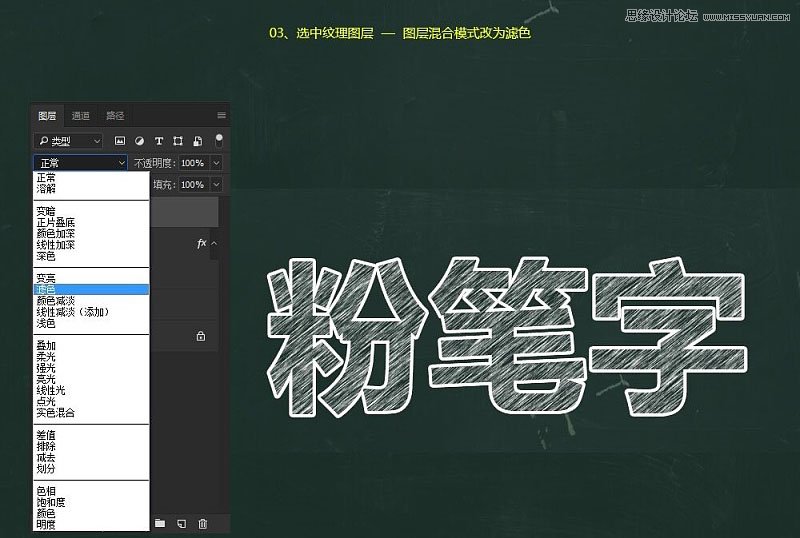Image resolution: width=800 pixels, height=538 pixels.
Task: Click the 填充 100% value field
Action: tap(193, 184)
